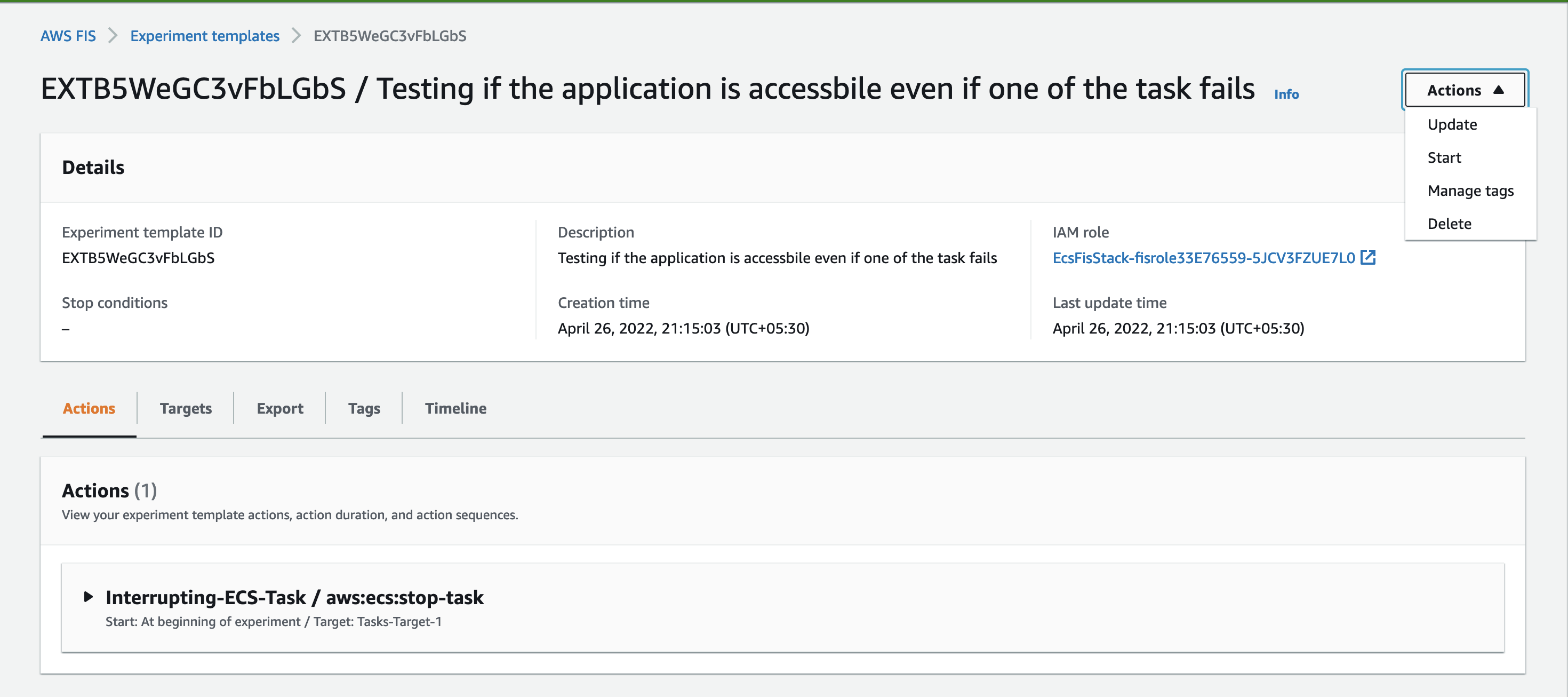Click the Actions (1) section heading
1568x697 pixels.
coord(109,490)
